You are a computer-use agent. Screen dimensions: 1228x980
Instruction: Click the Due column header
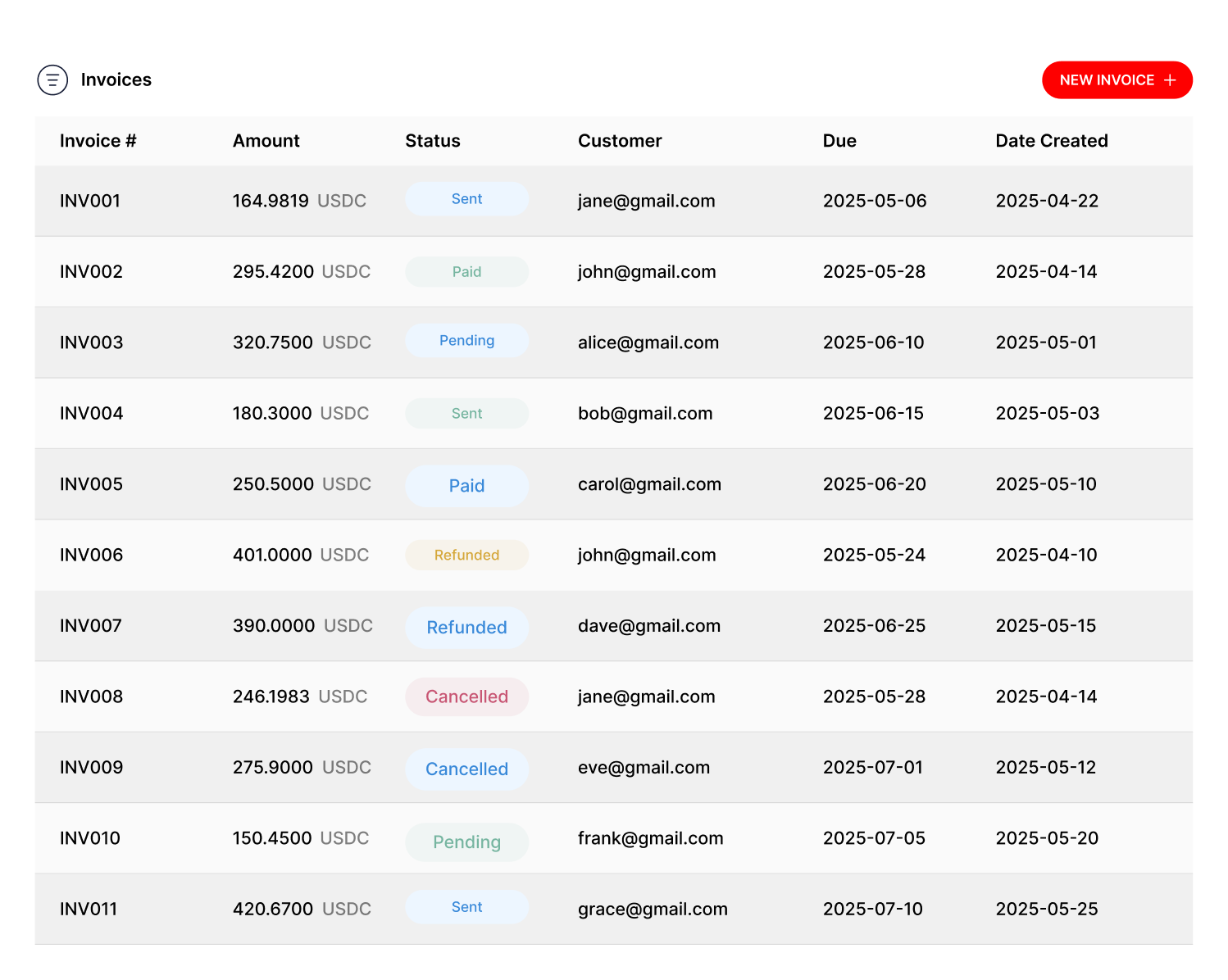pos(839,140)
